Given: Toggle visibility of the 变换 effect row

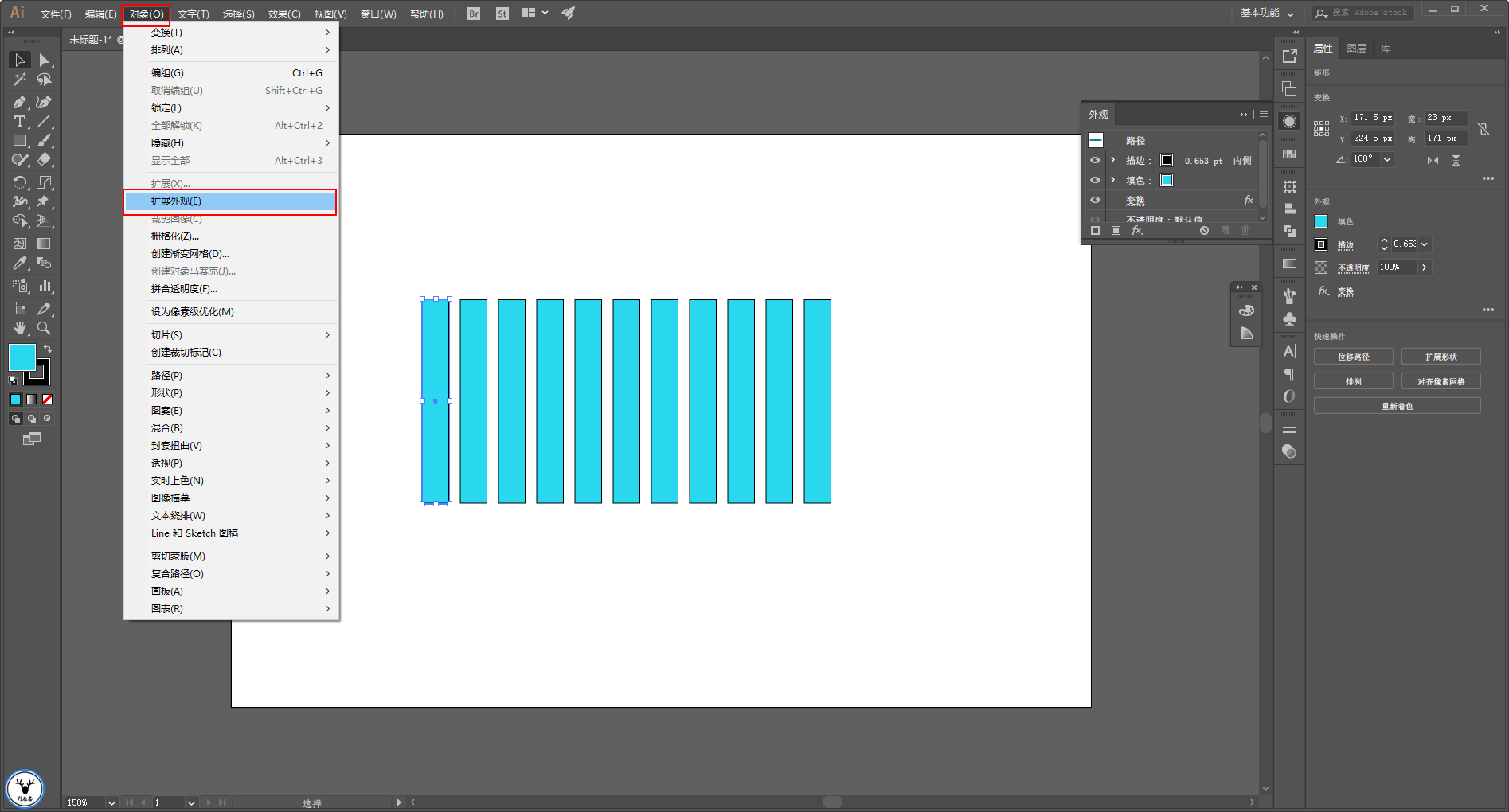Looking at the screenshot, I should click(1096, 200).
